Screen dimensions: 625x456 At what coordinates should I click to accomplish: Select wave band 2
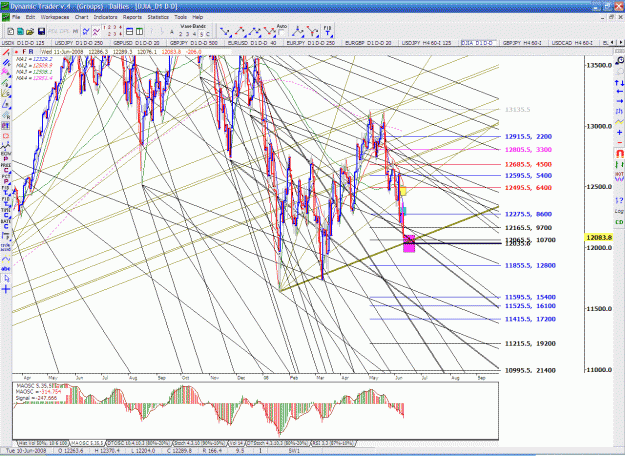coord(181,34)
